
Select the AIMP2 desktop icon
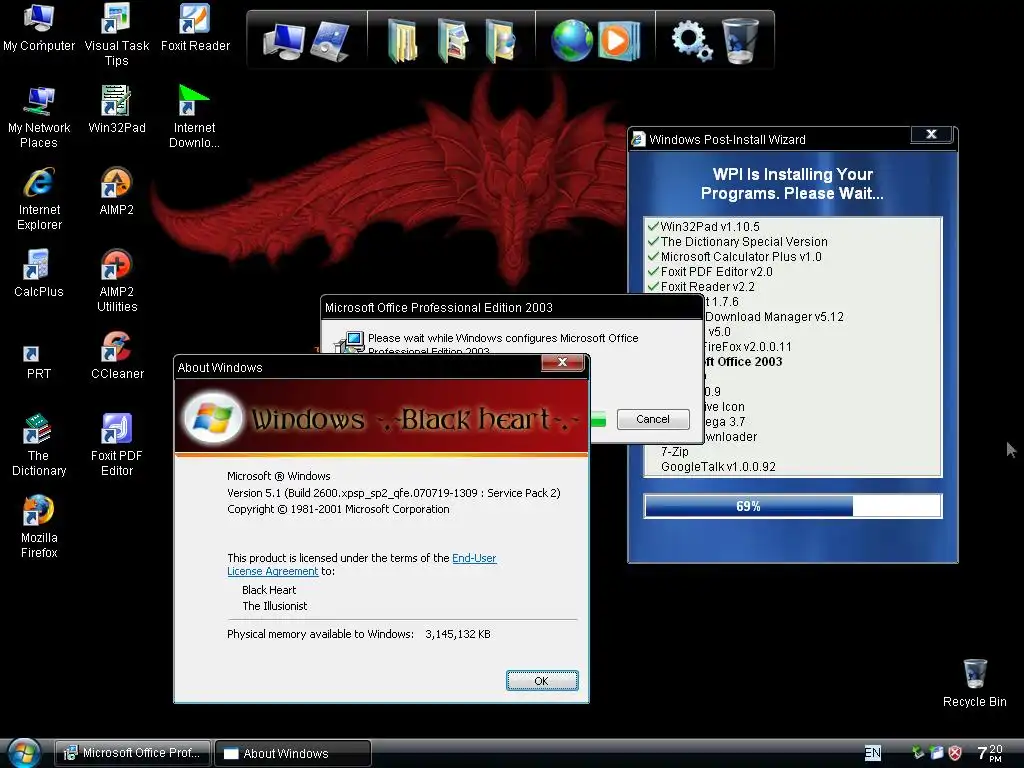point(117,191)
